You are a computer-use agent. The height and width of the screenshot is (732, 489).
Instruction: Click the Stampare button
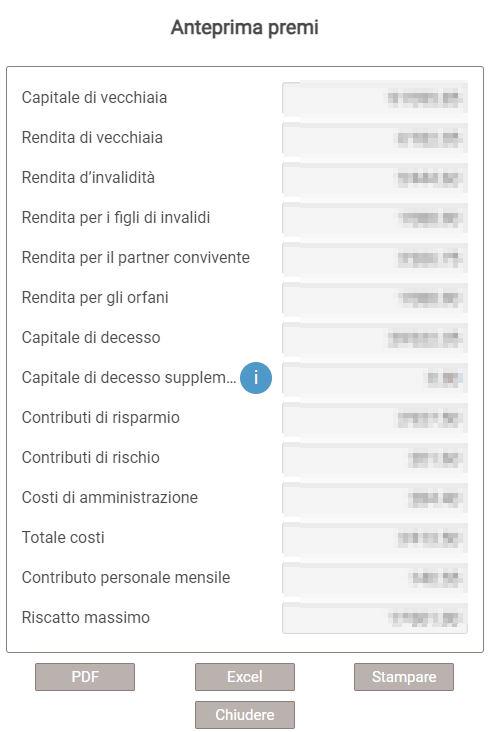click(x=404, y=677)
